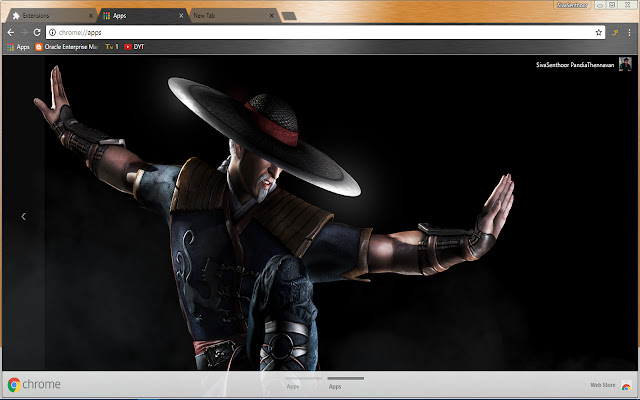Reload the chrome://apps page
The width and height of the screenshot is (640, 400).
coord(37,32)
